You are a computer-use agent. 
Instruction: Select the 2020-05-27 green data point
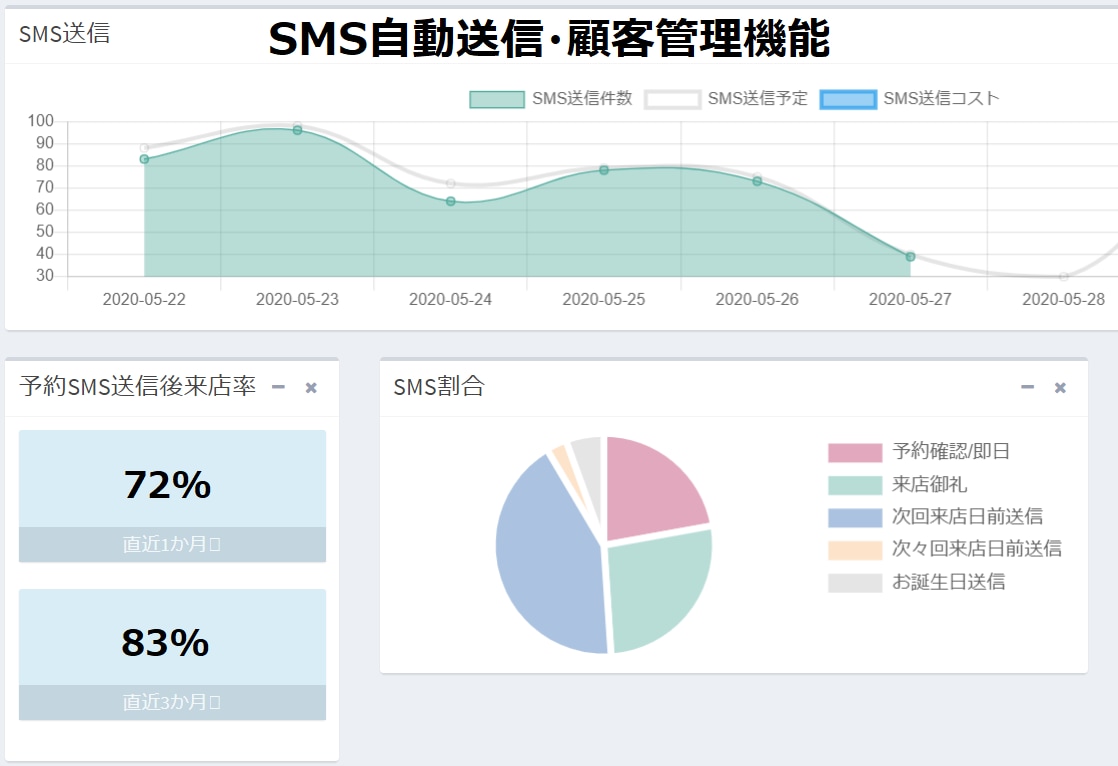[911, 256]
